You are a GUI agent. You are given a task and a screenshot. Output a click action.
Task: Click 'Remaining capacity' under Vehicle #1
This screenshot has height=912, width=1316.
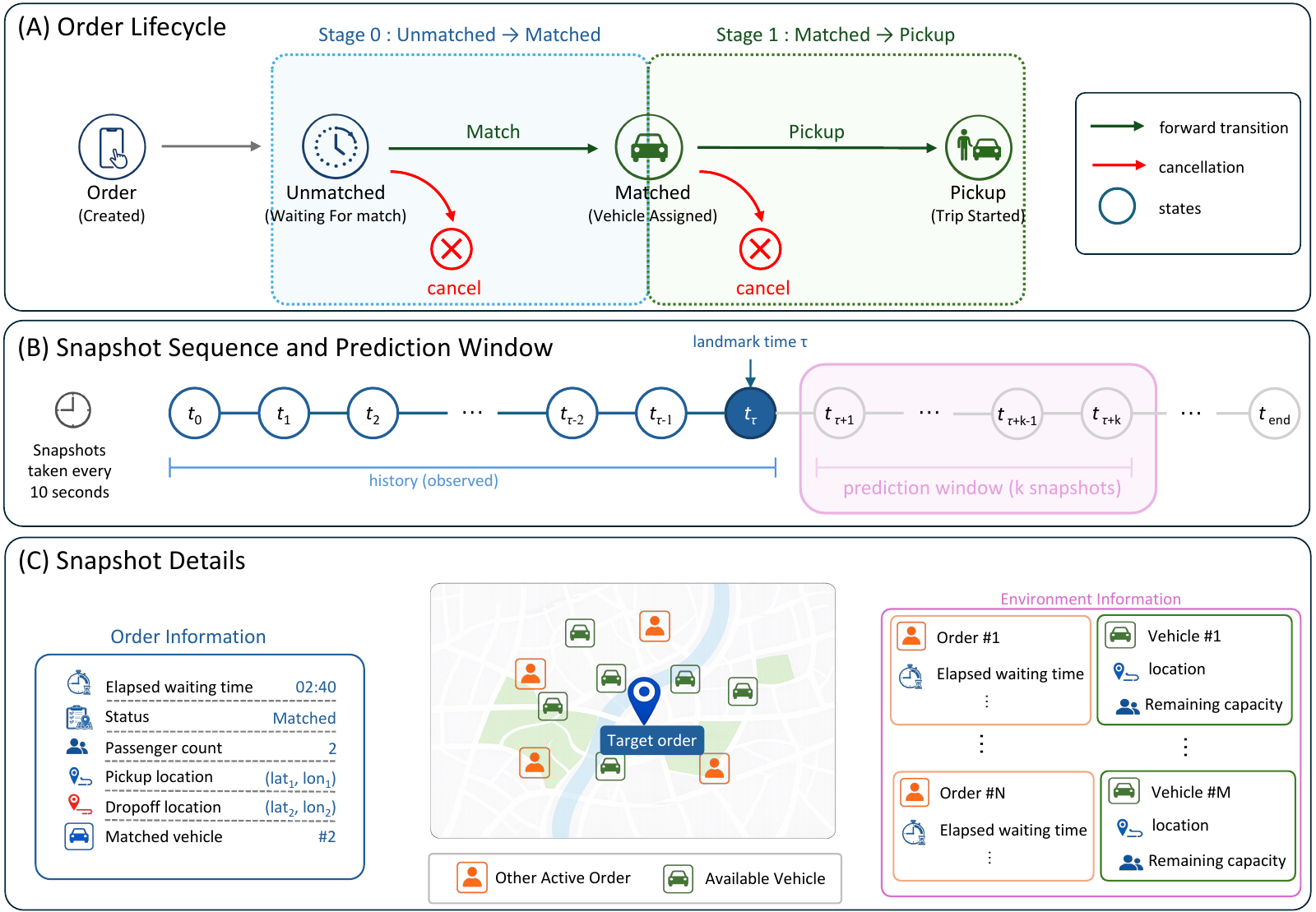(1214, 705)
